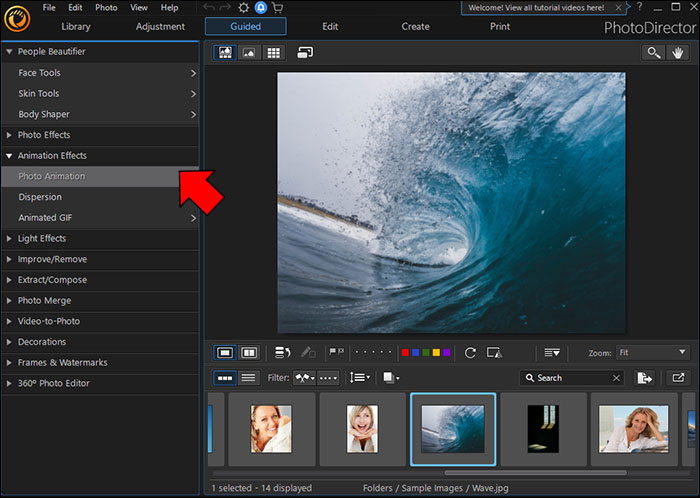Expand the Photo Effects section
Screen dimensions: 700x498
pos(100,135)
